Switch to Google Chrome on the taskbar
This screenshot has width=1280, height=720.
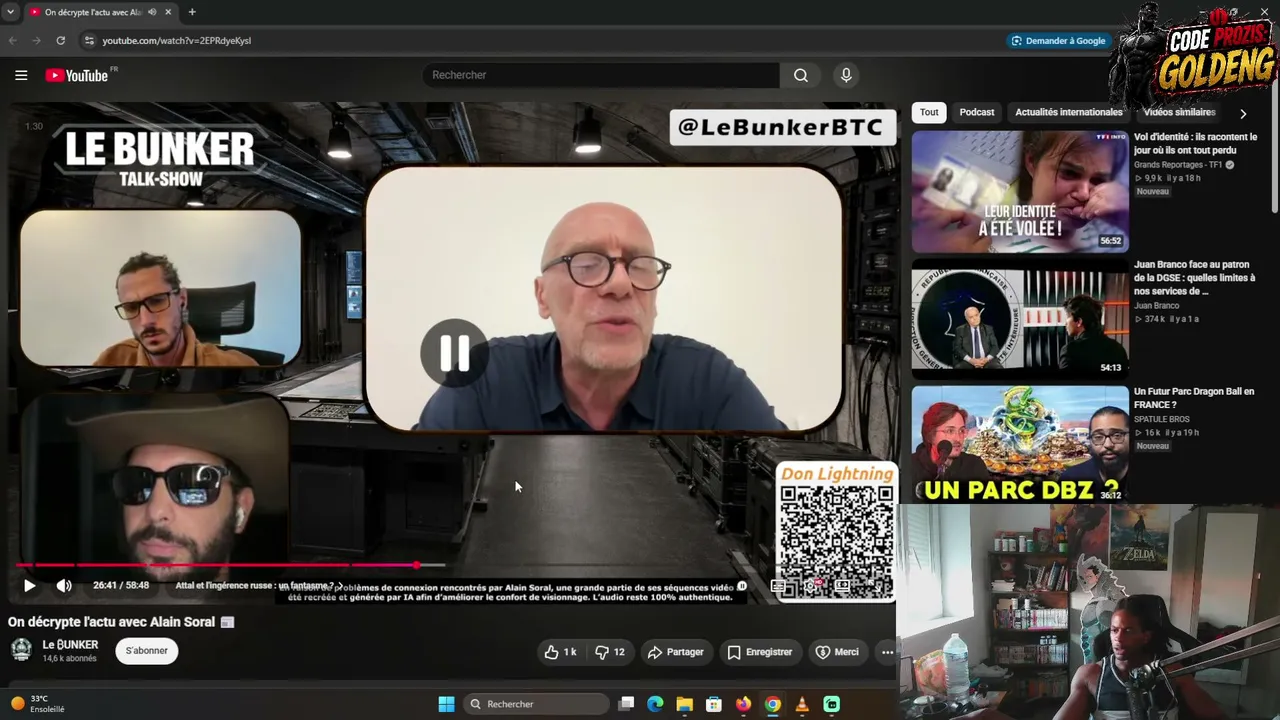772,704
